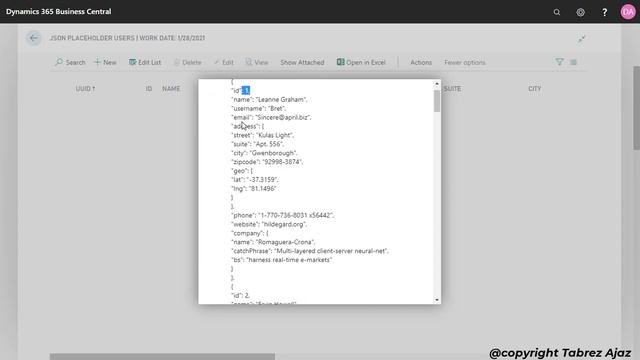The height and width of the screenshot is (360, 640).
Task: Switch to Edit List mode
Action: (x=145, y=62)
